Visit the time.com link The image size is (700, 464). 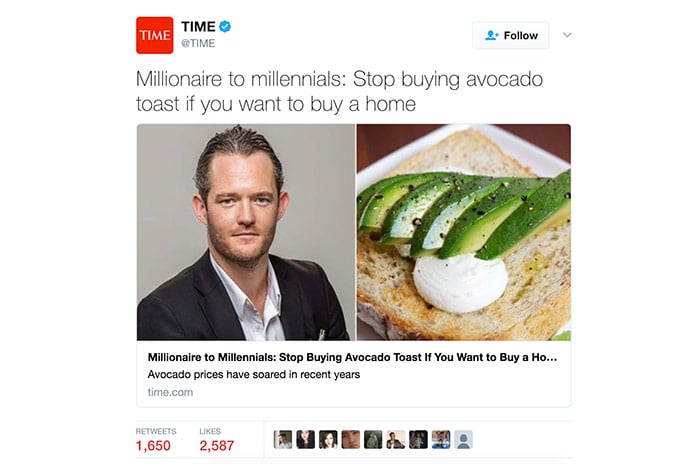click(x=170, y=392)
